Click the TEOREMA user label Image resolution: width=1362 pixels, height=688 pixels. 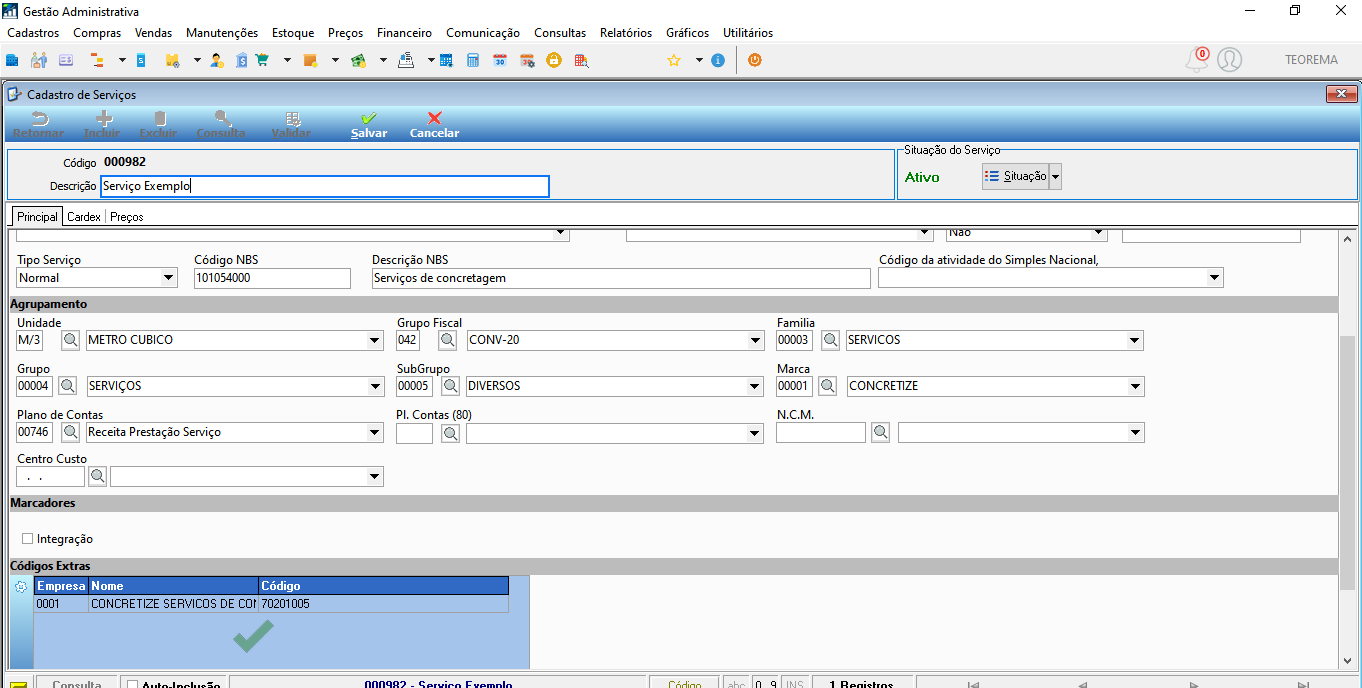1311,60
